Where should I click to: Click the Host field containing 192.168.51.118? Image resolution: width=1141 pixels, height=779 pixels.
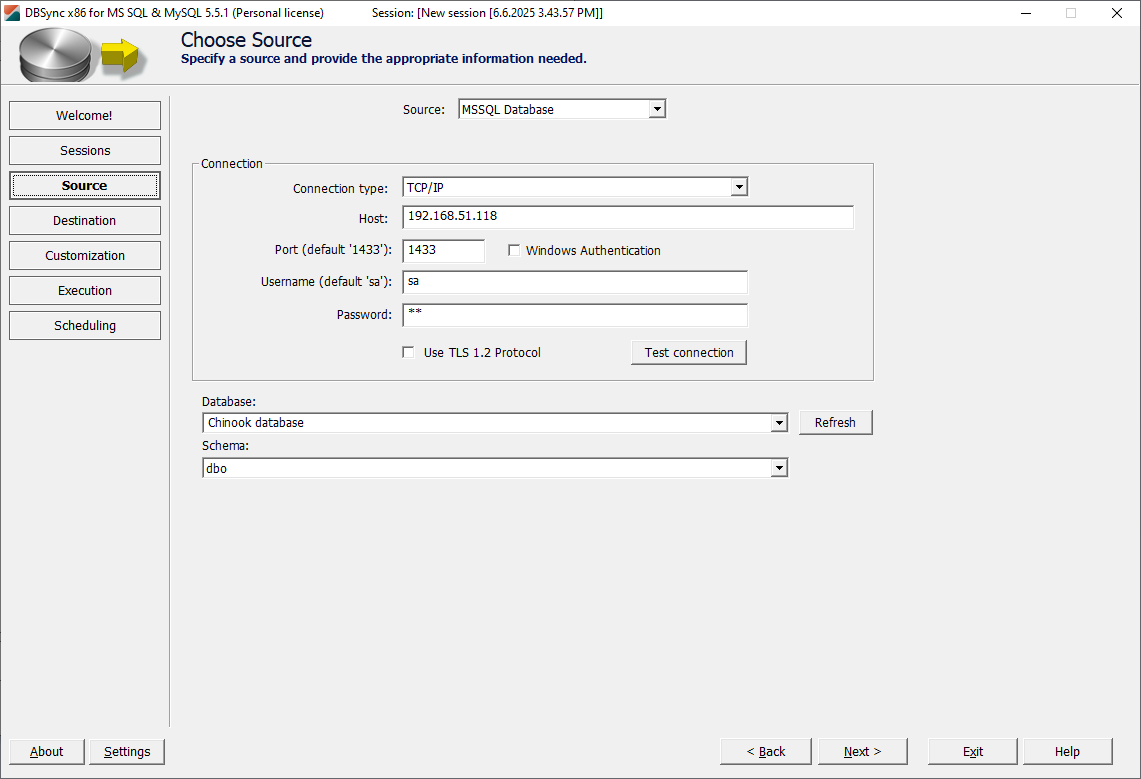click(627, 217)
